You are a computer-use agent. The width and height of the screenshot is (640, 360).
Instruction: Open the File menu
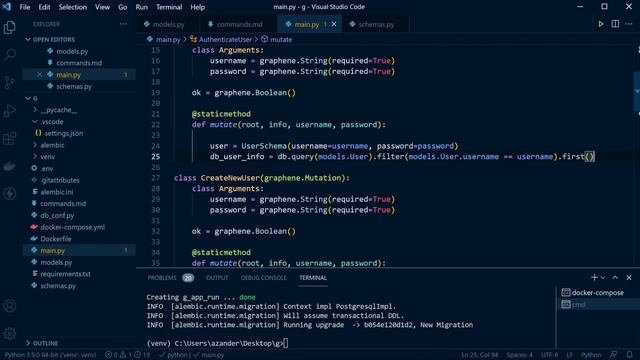click(25, 7)
